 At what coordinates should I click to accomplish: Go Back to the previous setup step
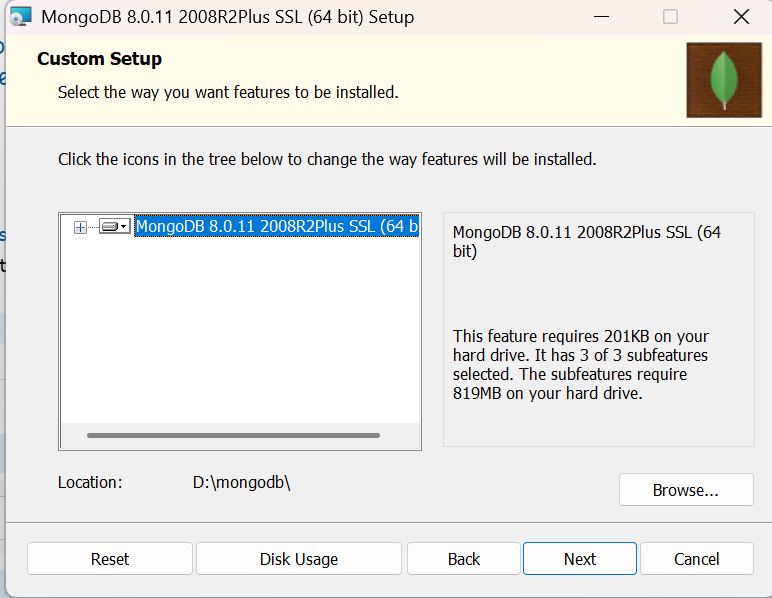(x=464, y=559)
